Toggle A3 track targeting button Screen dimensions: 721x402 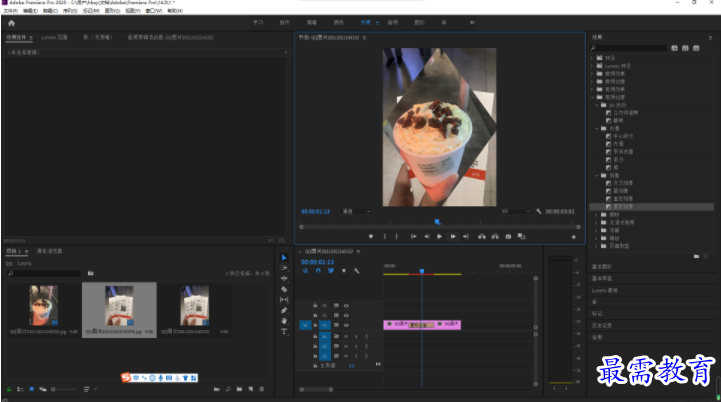[x=325, y=356]
